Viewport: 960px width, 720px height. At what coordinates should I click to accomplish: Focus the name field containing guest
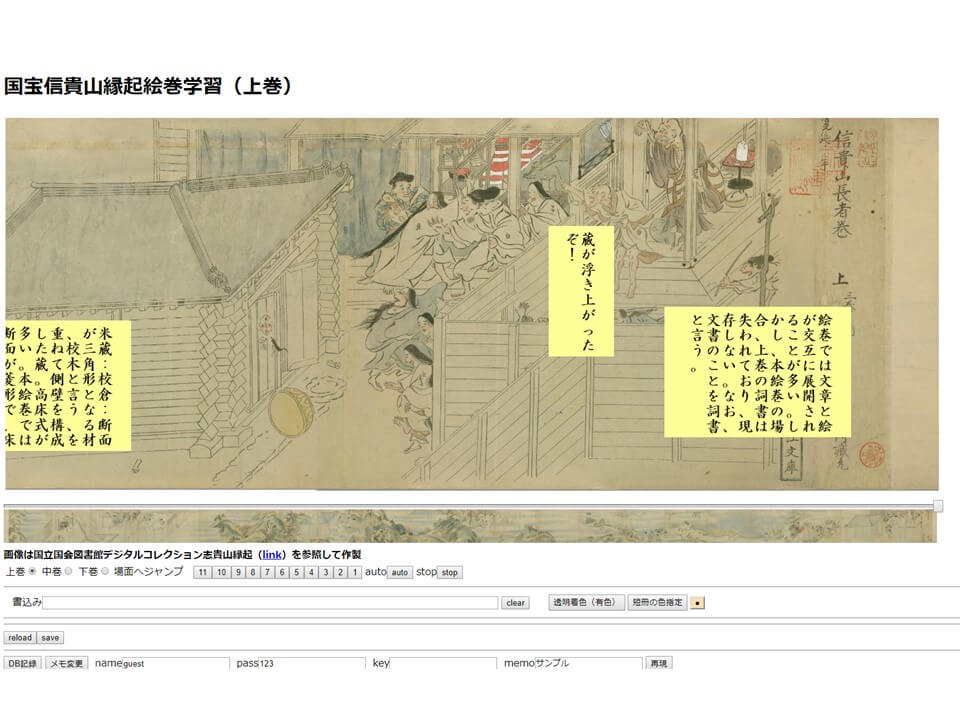[176, 664]
